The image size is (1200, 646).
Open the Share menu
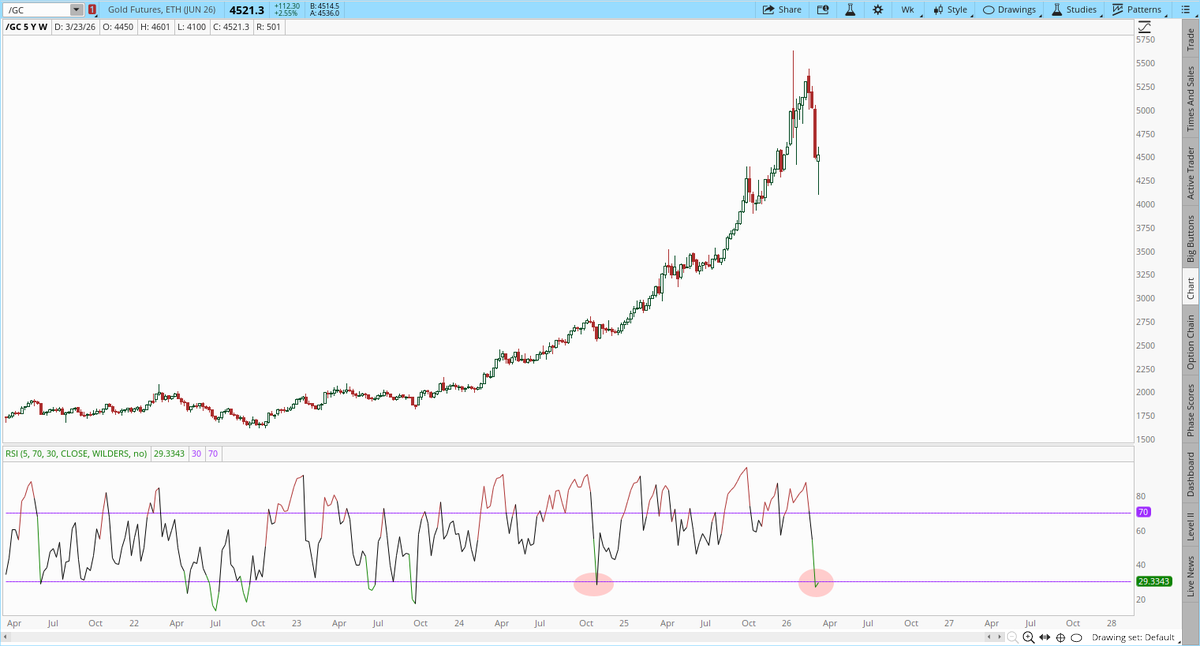tap(781, 9)
